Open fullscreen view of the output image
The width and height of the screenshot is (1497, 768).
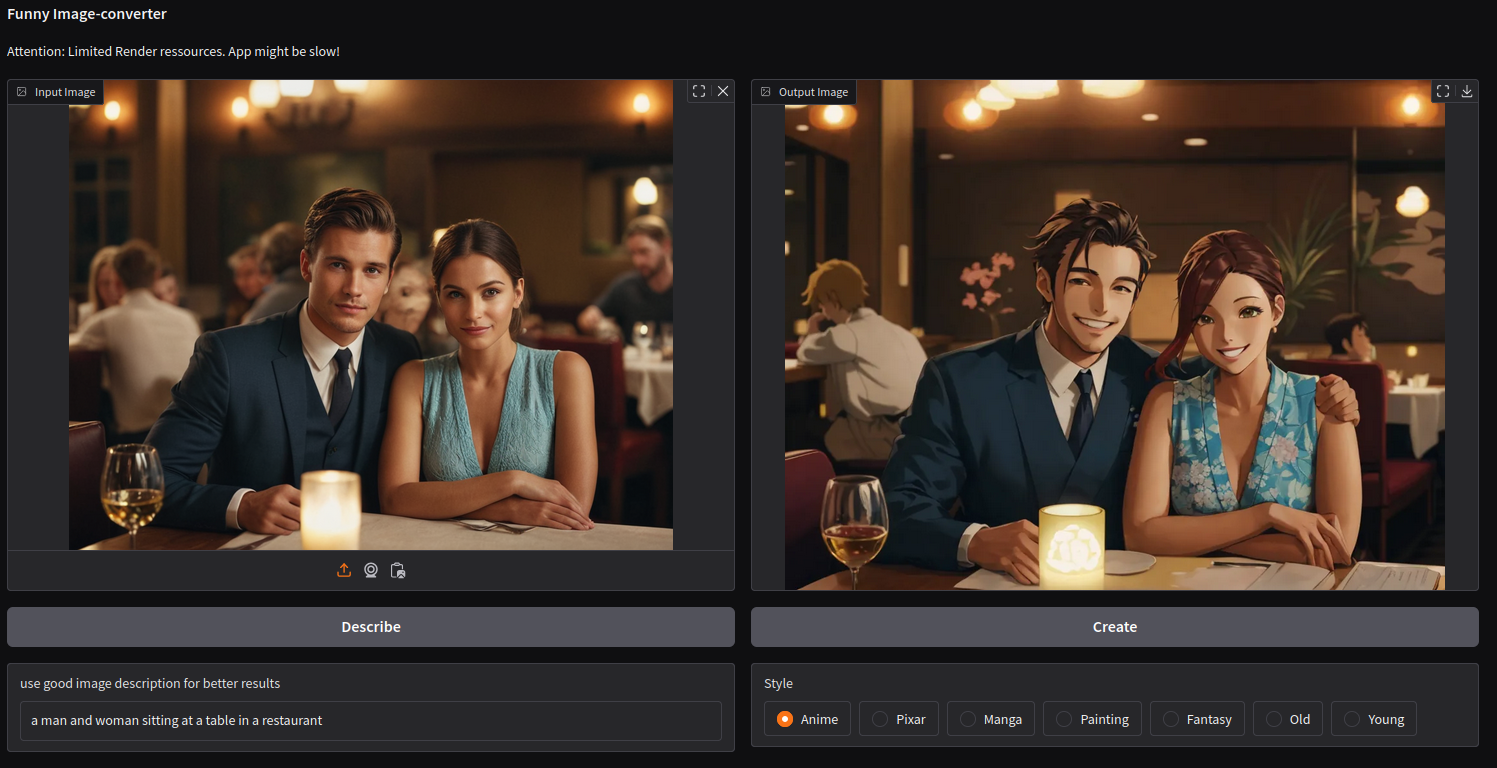(1442, 91)
